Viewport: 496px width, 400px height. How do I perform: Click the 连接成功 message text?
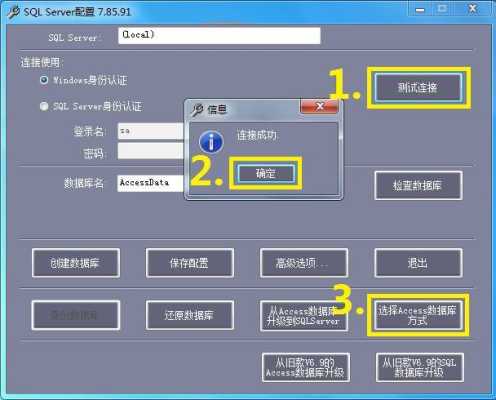[x=257, y=135]
